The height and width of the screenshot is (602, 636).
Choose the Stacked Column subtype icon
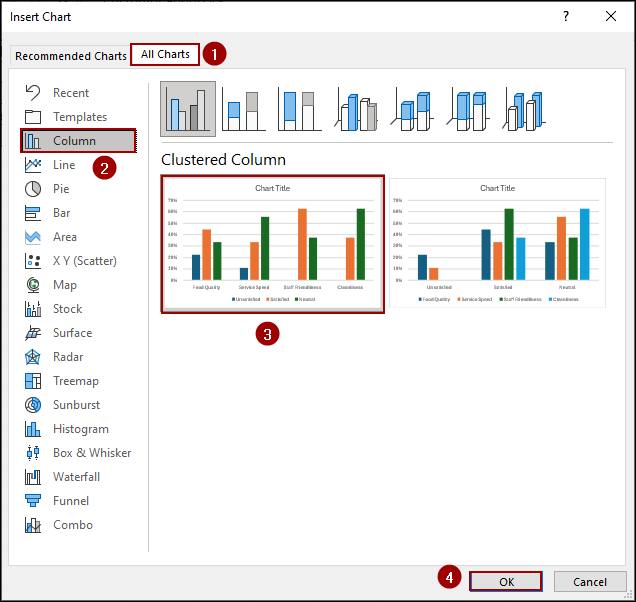point(244,109)
